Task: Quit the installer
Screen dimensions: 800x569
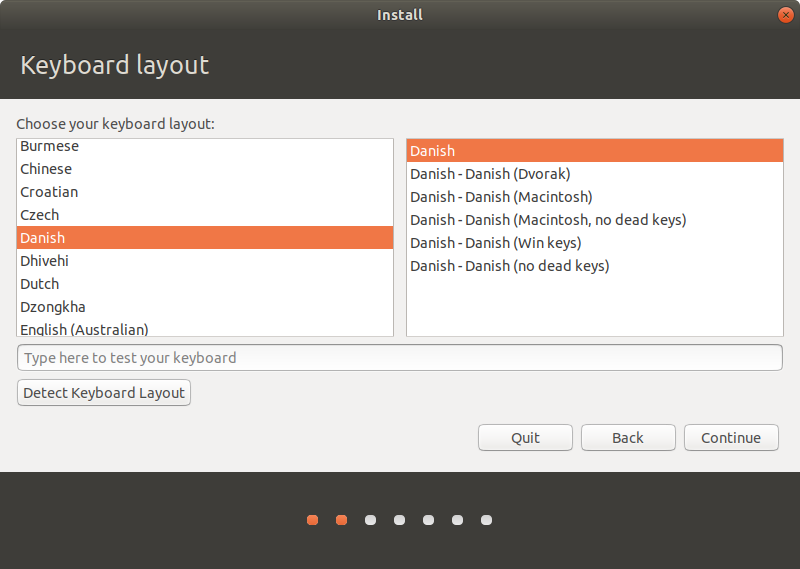Action: point(525,438)
